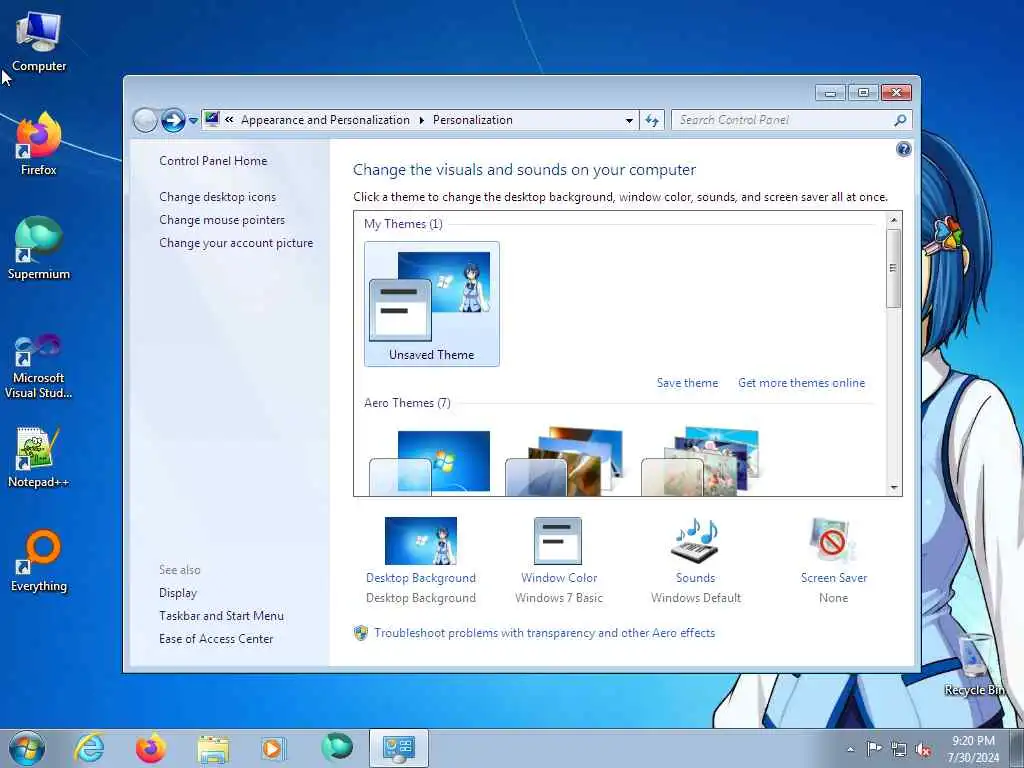Expand the breadcrumb chevron before Appearance and Personalization
The height and width of the screenshot is (768, 1024).
point(229,120)
